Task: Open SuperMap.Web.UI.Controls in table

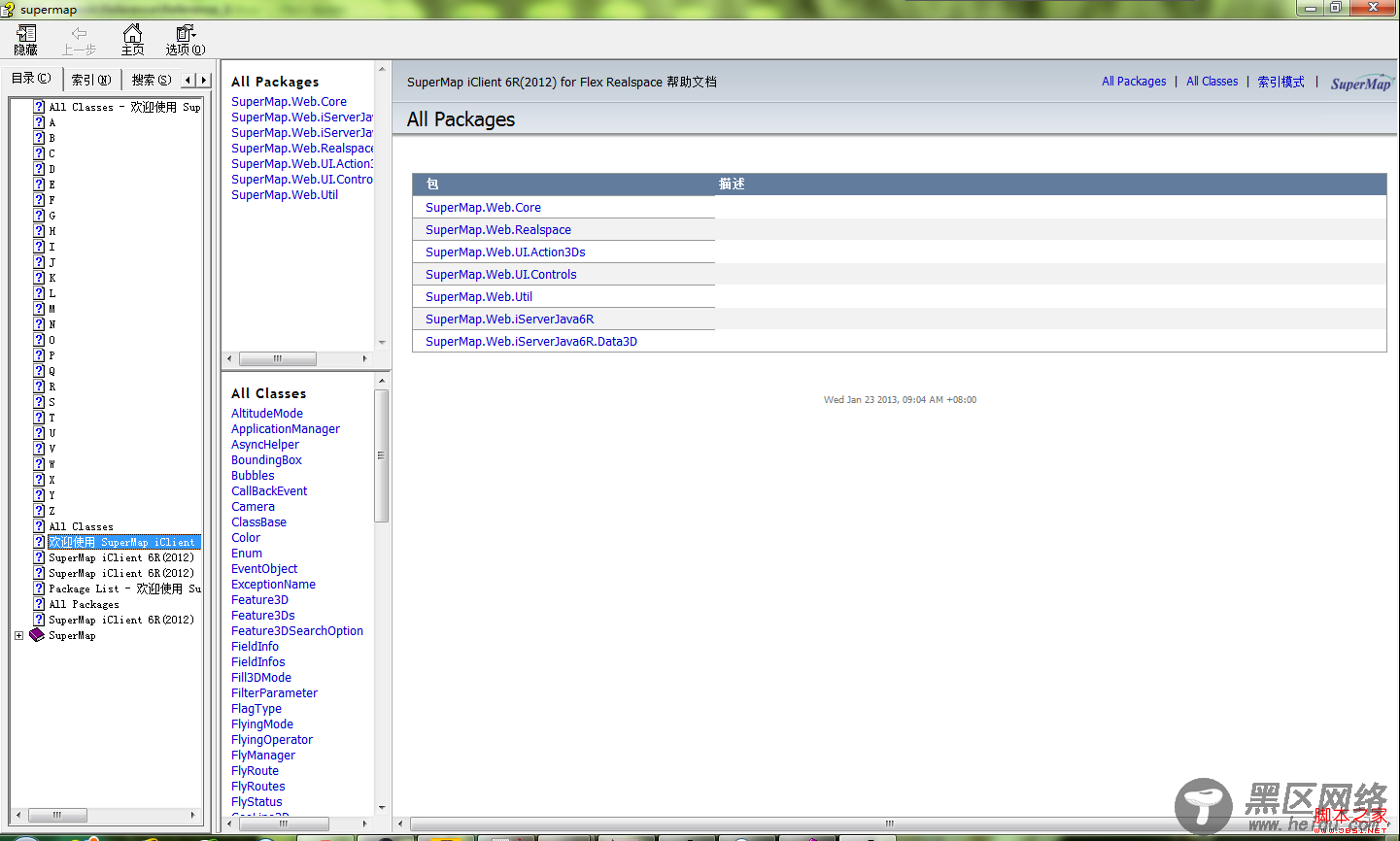Action: (501, 275)
